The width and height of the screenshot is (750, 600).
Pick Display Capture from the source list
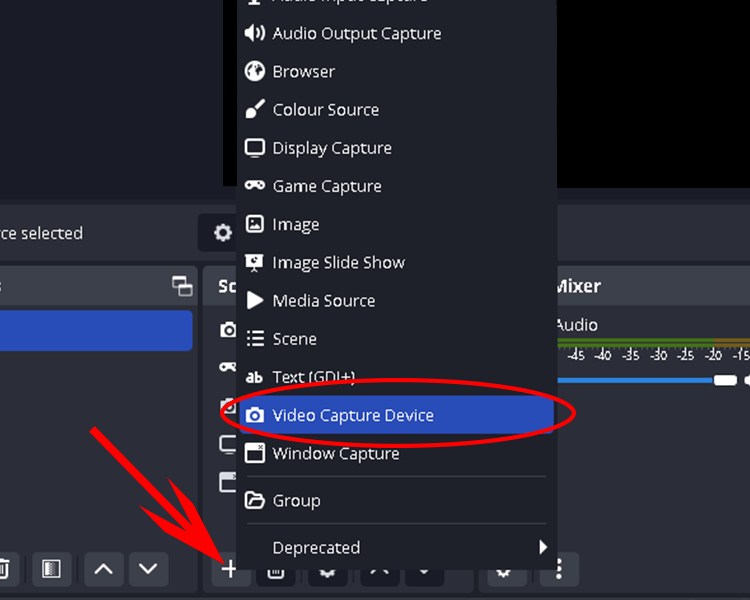(396, 148)
